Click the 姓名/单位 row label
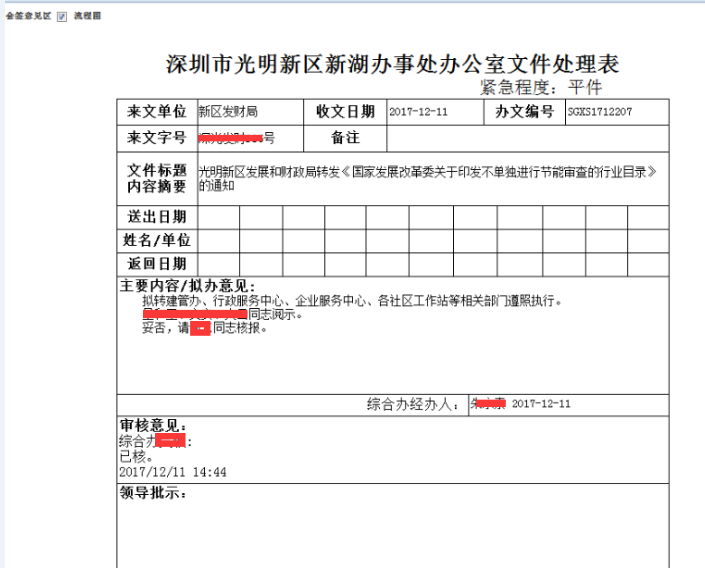 157,241
